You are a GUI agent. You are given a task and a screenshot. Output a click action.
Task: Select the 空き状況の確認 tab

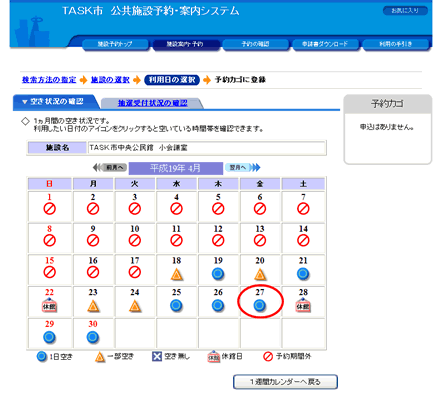click(56, 102)
